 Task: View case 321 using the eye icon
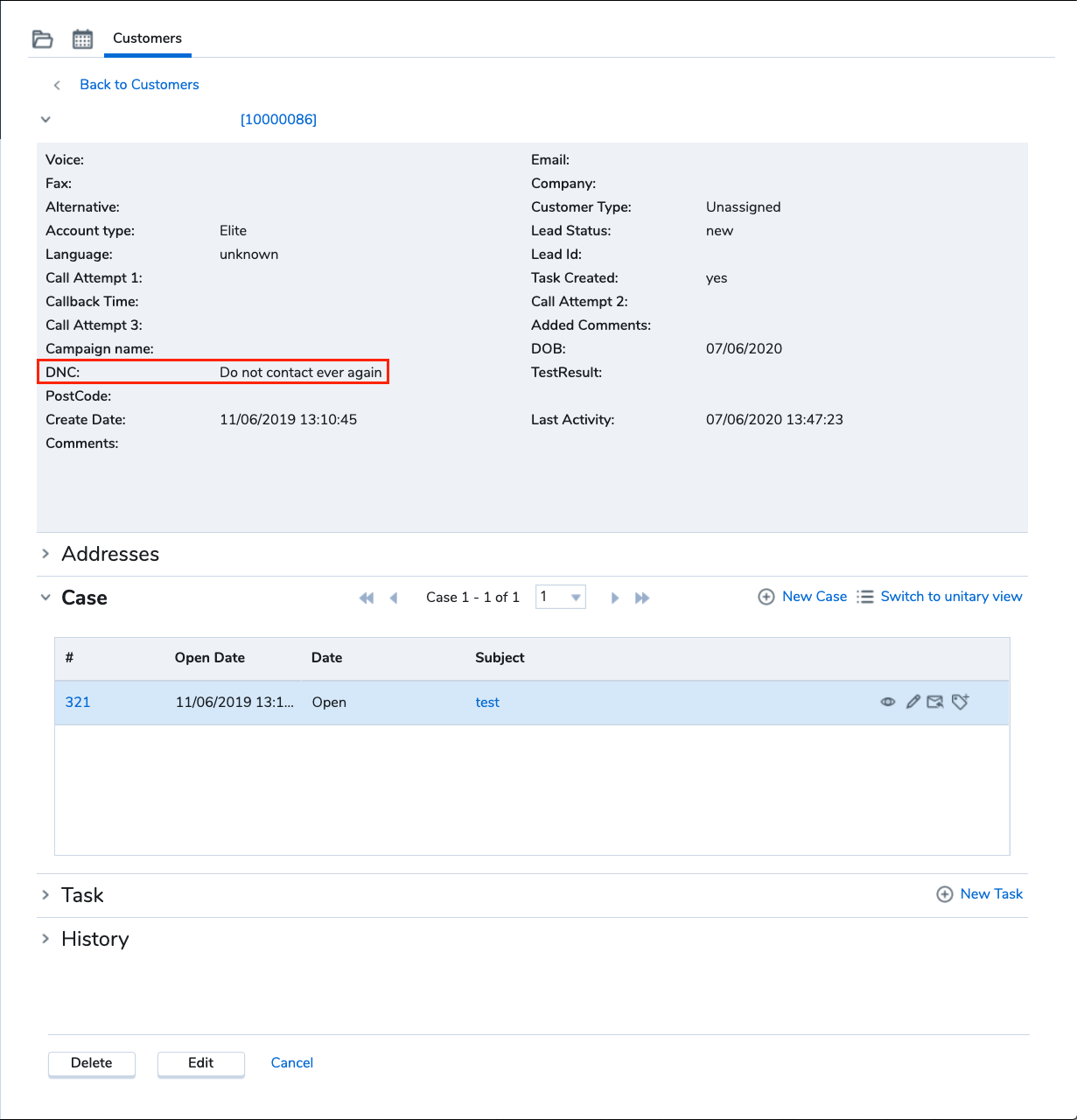tap(888, 702)
